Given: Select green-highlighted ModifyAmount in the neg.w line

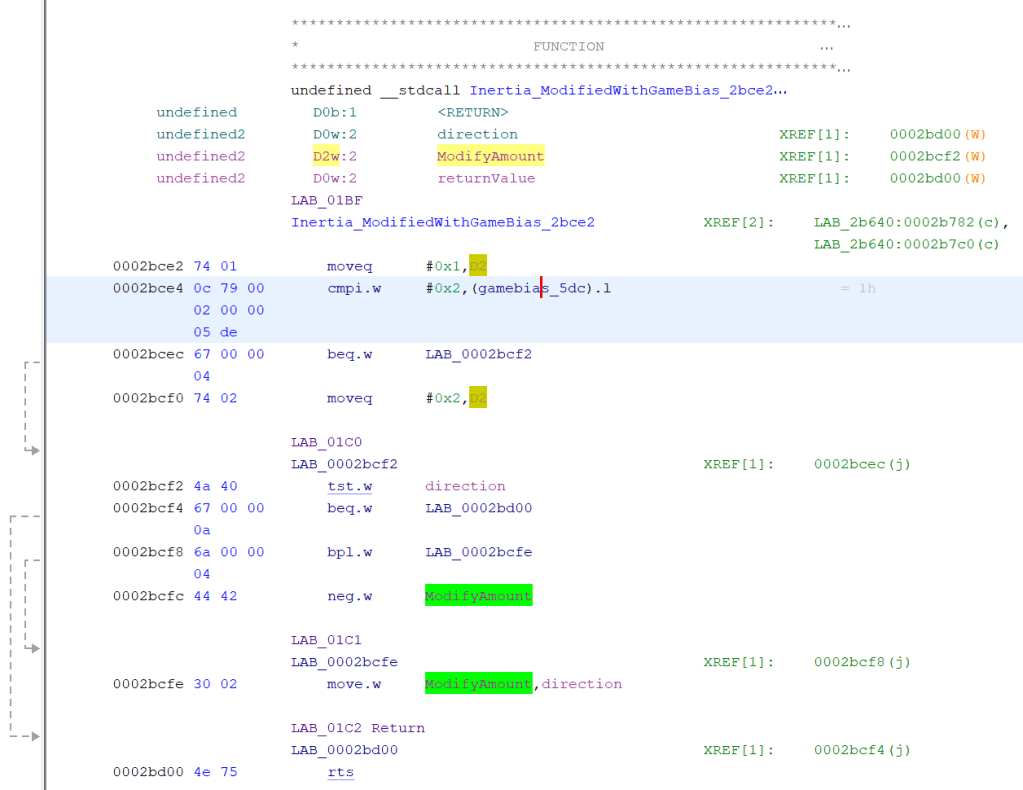Looking at the screenshot, I should 478,596.
